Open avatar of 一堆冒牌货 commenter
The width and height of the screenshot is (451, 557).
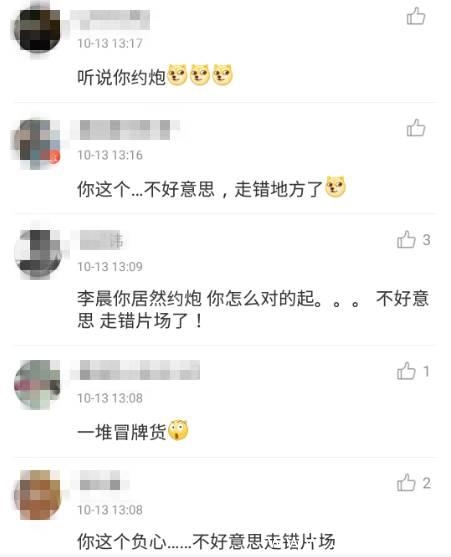[37, 385]
